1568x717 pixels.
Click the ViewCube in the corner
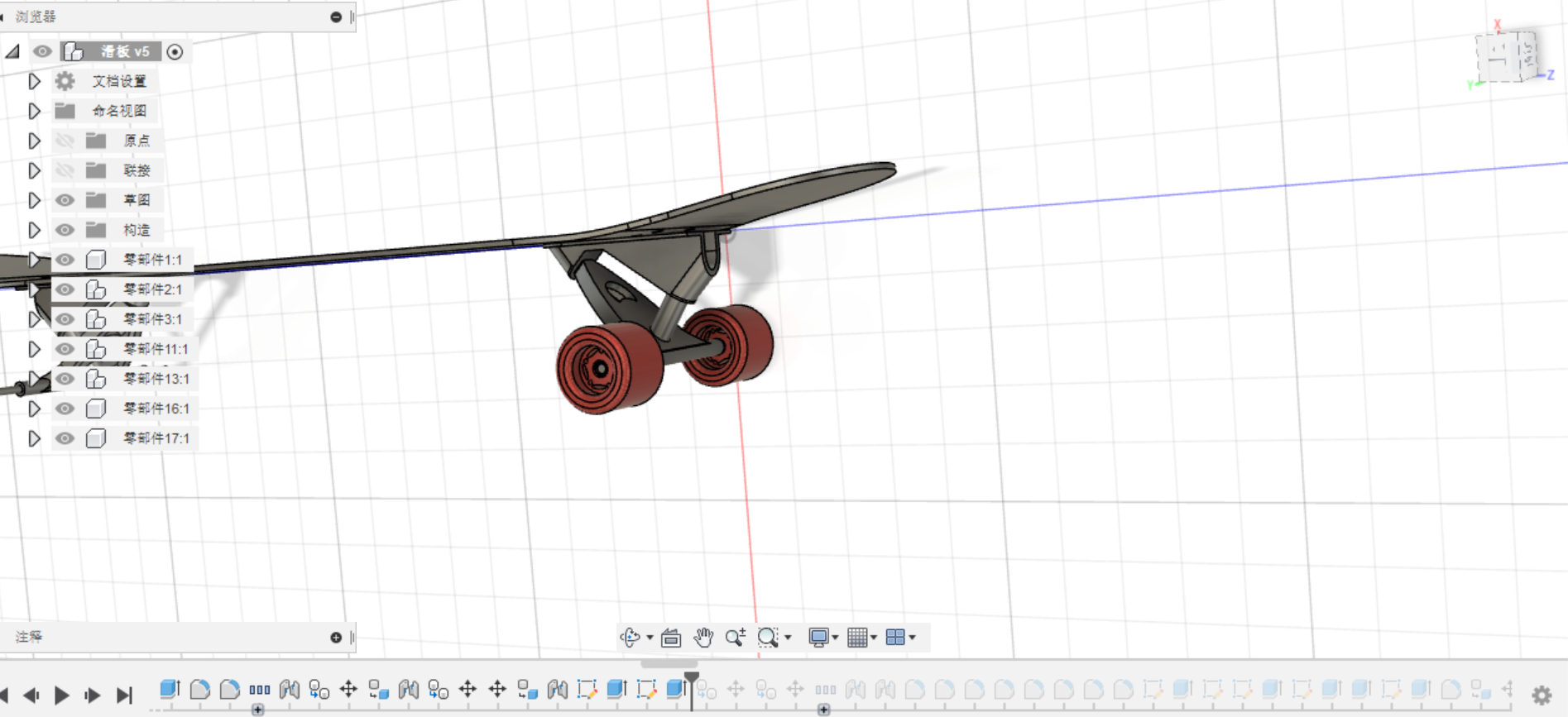click(x=1508, y=56)
